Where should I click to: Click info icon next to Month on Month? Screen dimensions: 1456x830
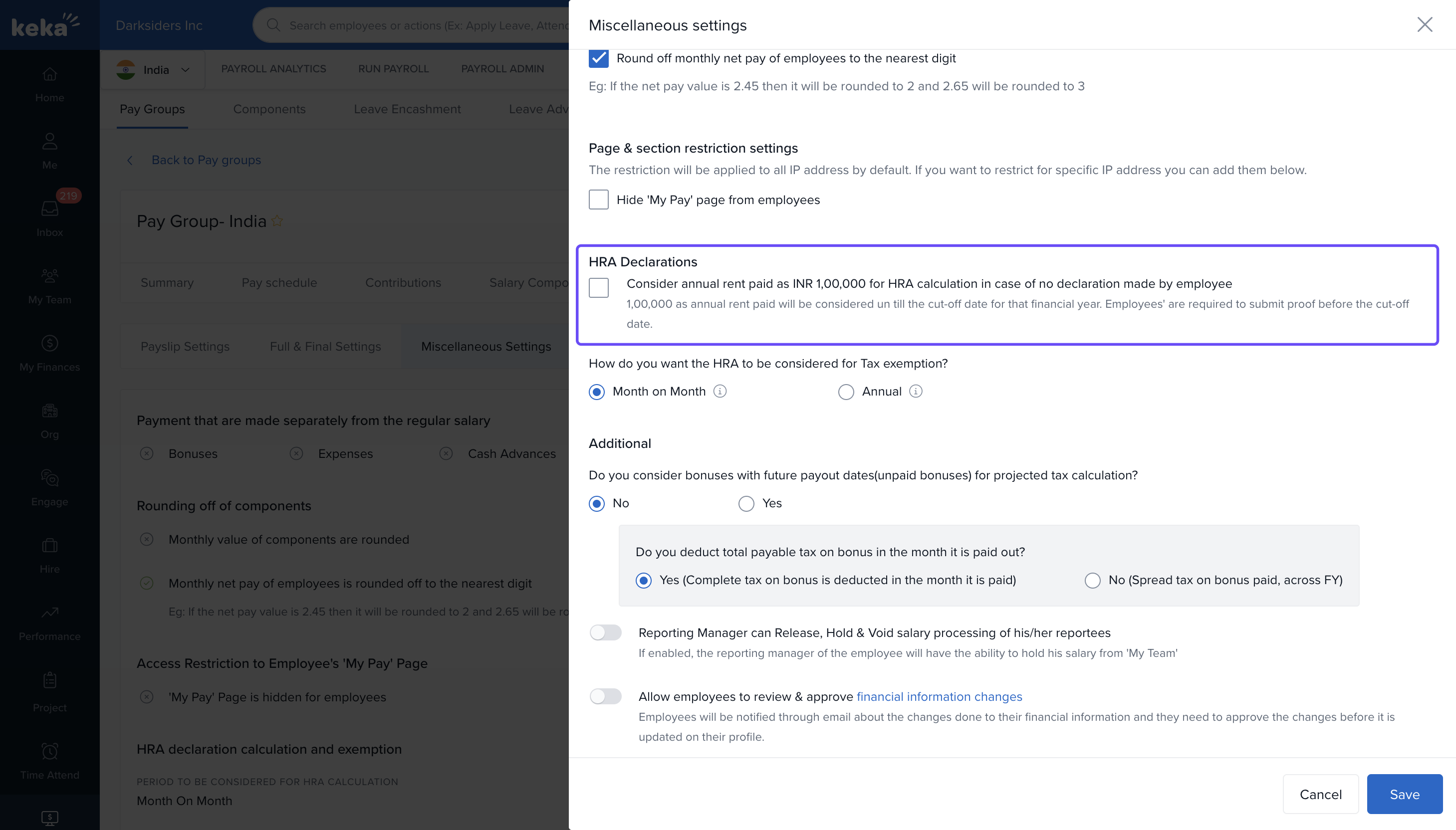click(720, 391)
